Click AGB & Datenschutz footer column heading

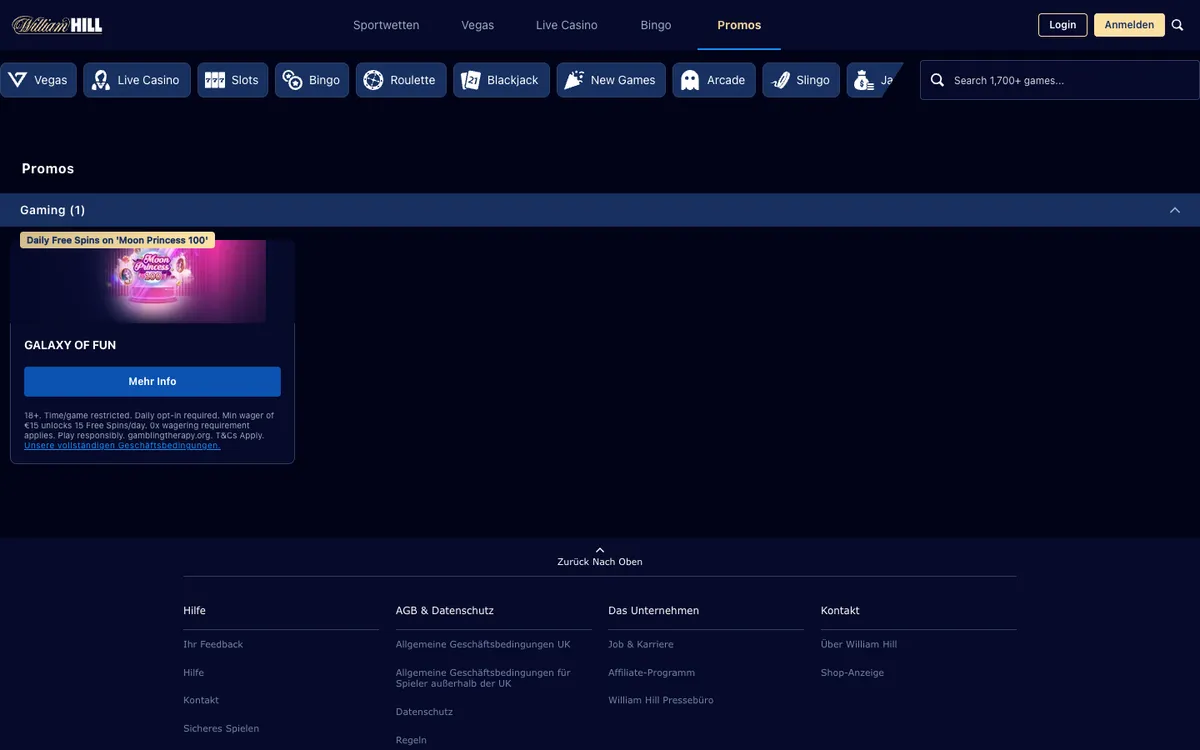(x=445, y=610)
